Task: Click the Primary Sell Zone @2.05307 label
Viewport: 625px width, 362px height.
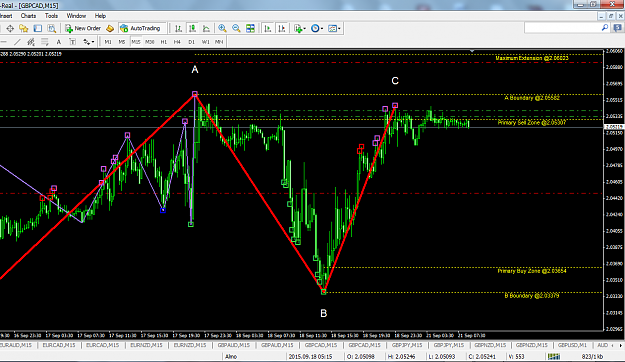Action: coord(532,122)
